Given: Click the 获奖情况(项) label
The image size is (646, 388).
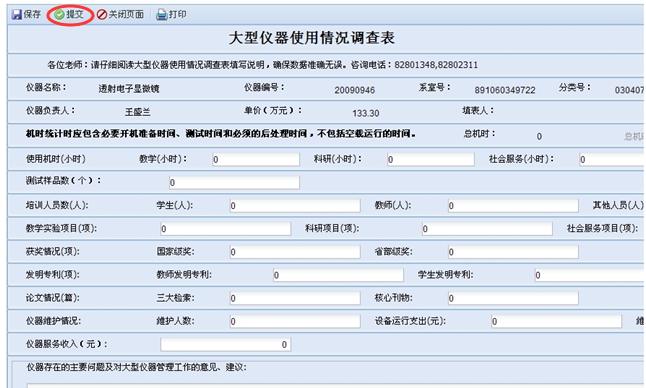Looking at the screenshot, I should (x=53, y=251).
